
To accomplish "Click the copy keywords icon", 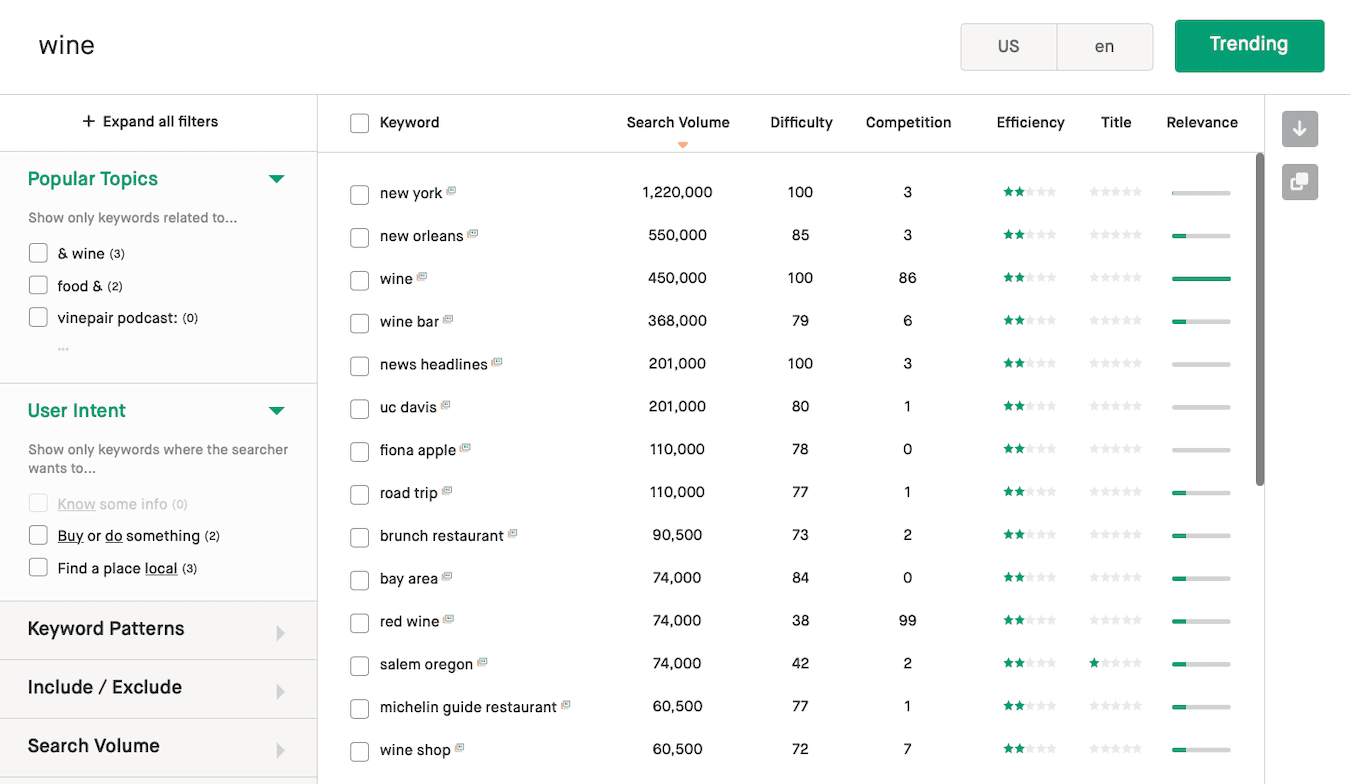I will tap(1300, 182).
